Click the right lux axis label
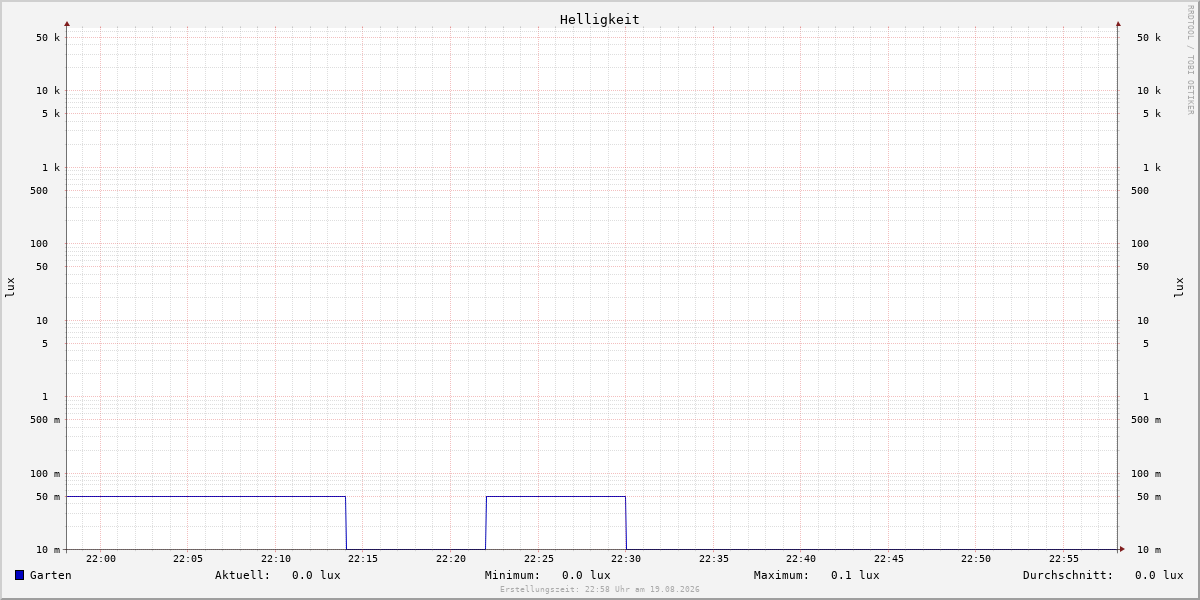This screenshot has height=600, width=1200. [1179, 287]
